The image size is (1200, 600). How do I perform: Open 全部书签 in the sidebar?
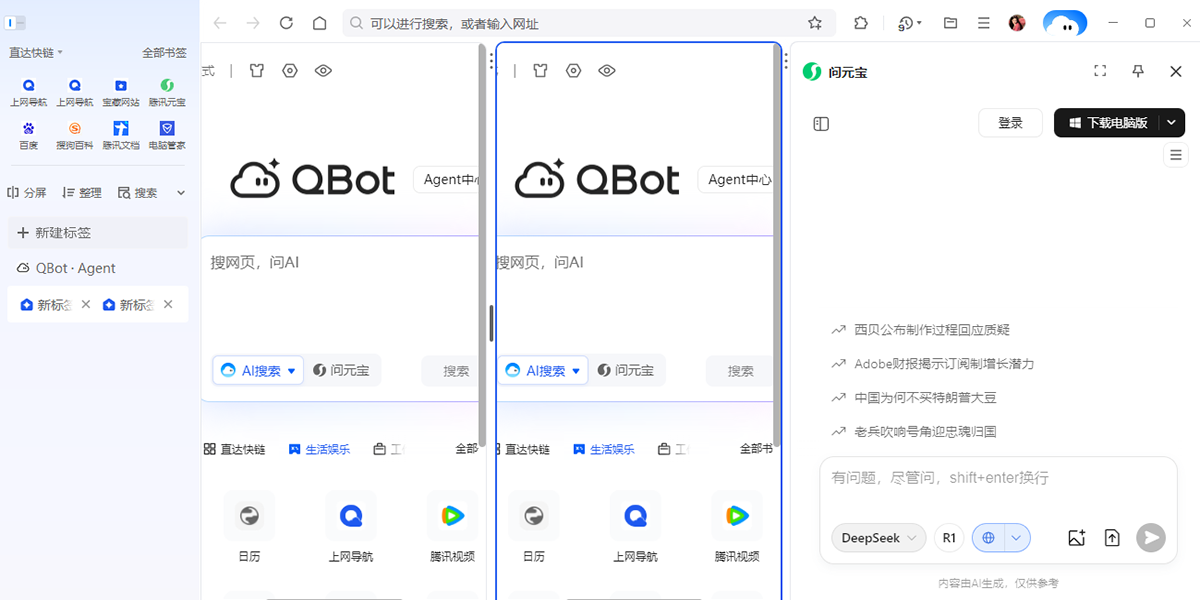click(165, 53)
